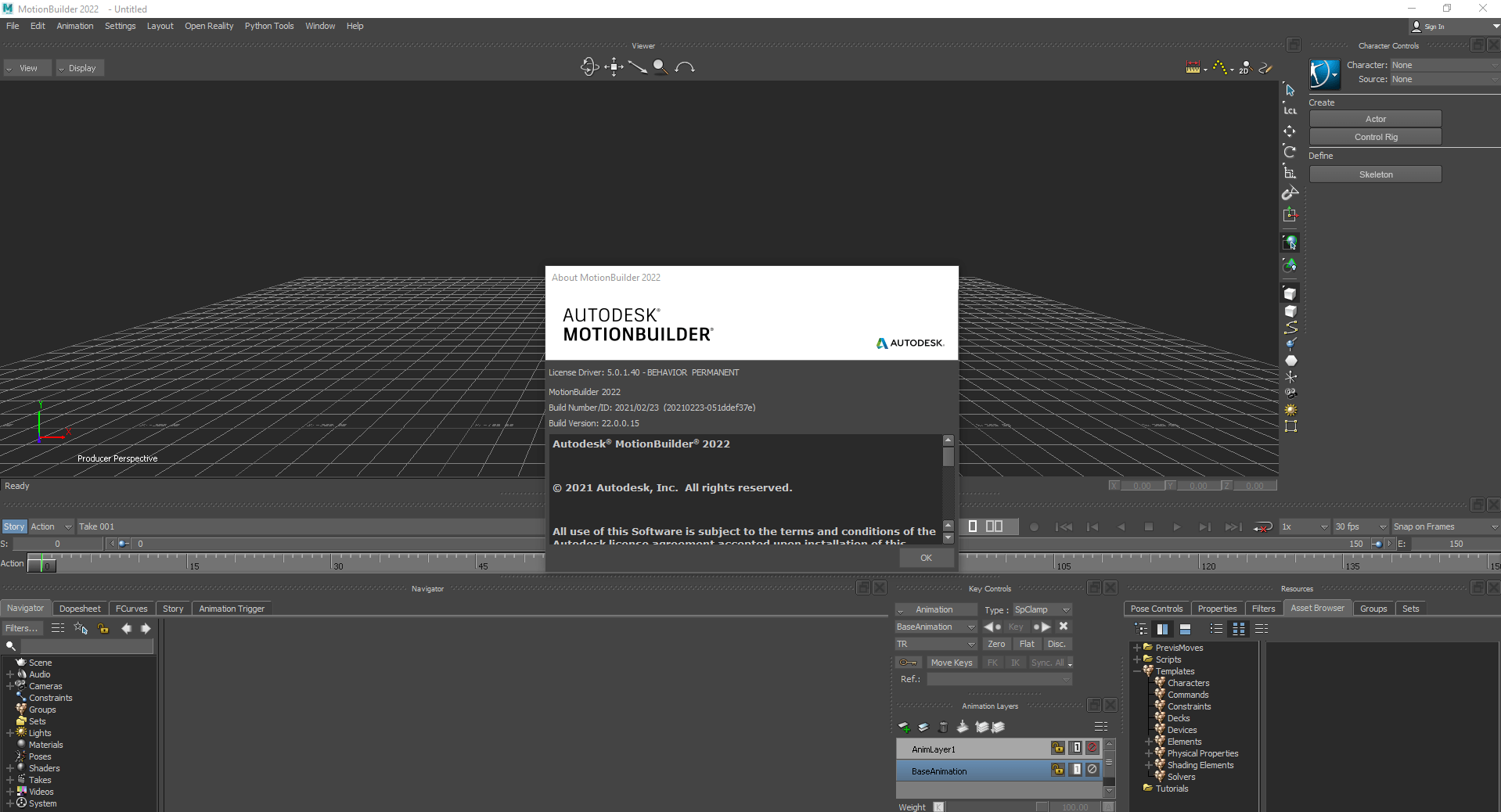Screen dimensions: 1501x812
Task: Open the Character dropdown set to None
Action: [x=1444, y=65]
